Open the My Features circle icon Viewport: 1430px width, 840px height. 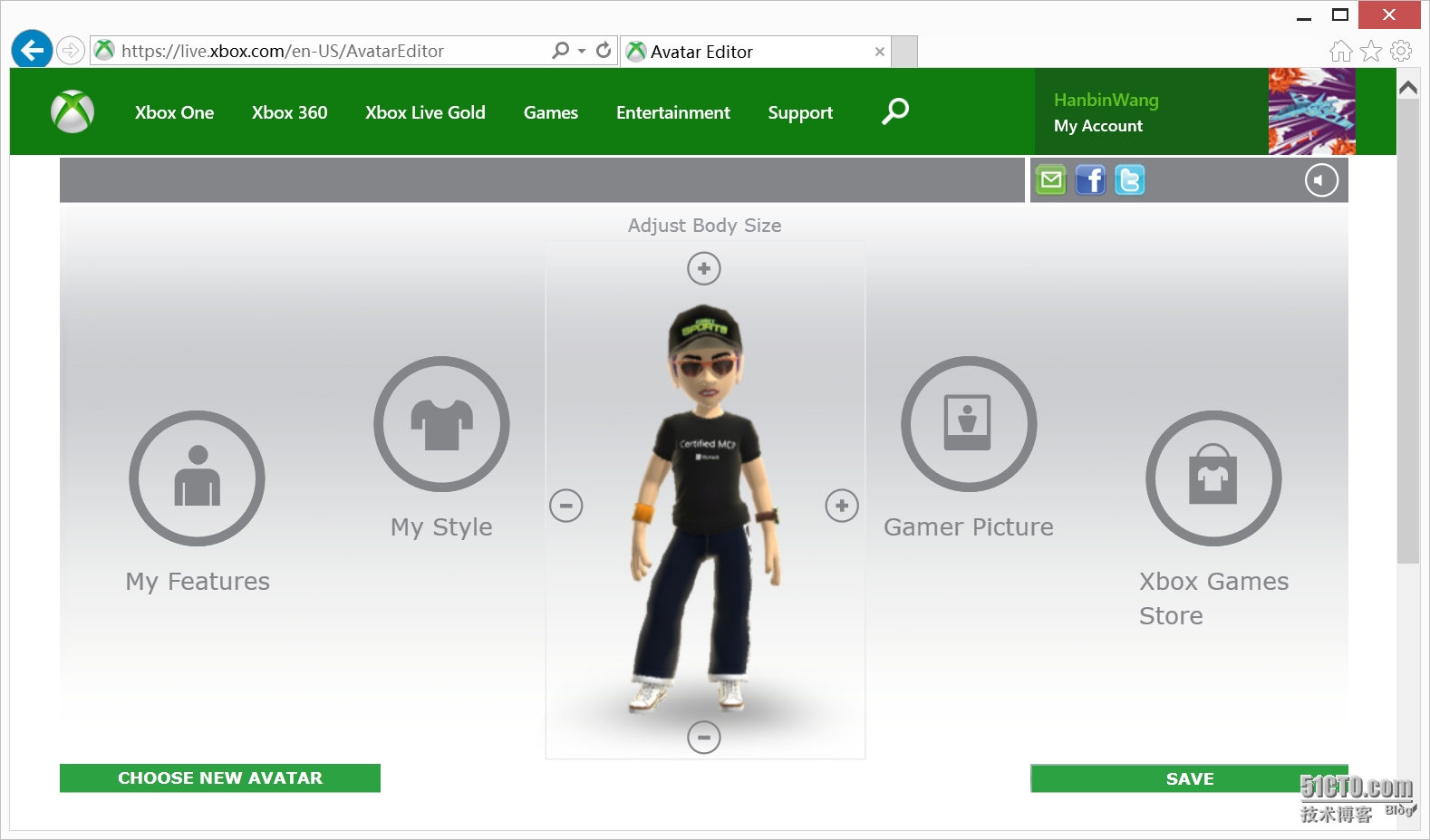[198, 478]
